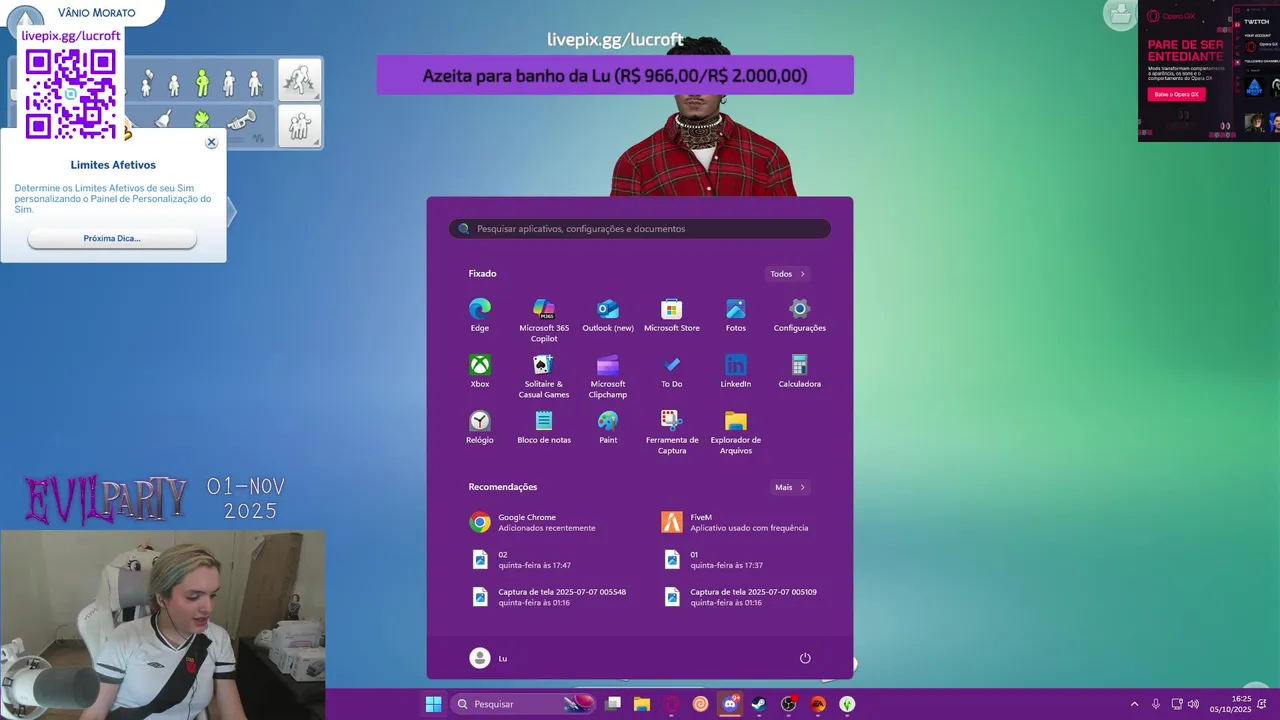Open the Relógio app

click(480, 427)
